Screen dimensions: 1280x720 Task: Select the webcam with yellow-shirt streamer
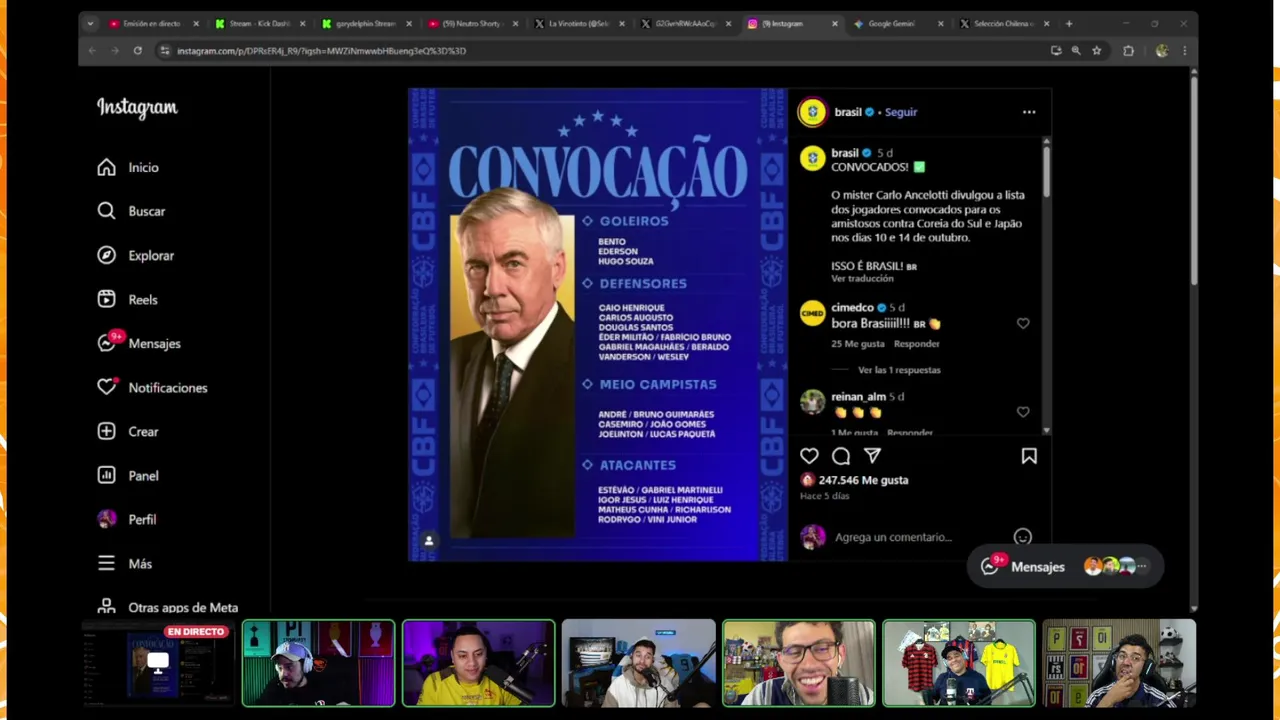tap(478, 663)
